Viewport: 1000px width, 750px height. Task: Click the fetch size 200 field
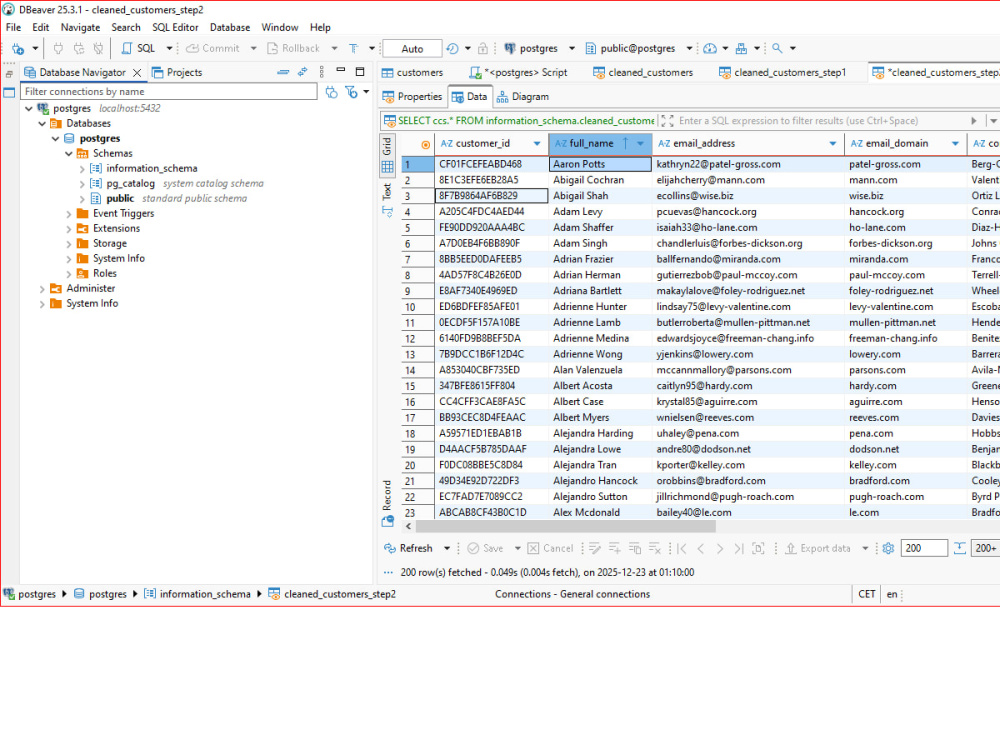click(x=923, y=548)
